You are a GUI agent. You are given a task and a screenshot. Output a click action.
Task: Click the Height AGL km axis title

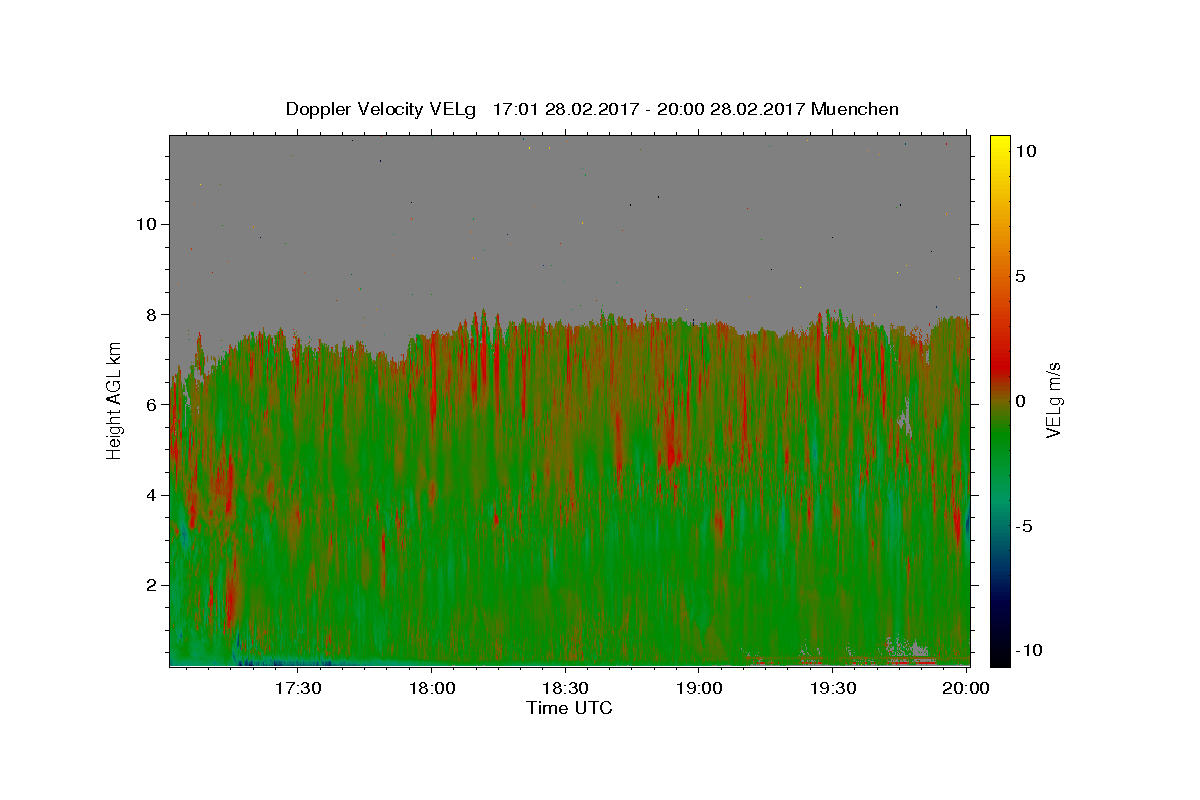pyautogui.click(x=114, y=399)
